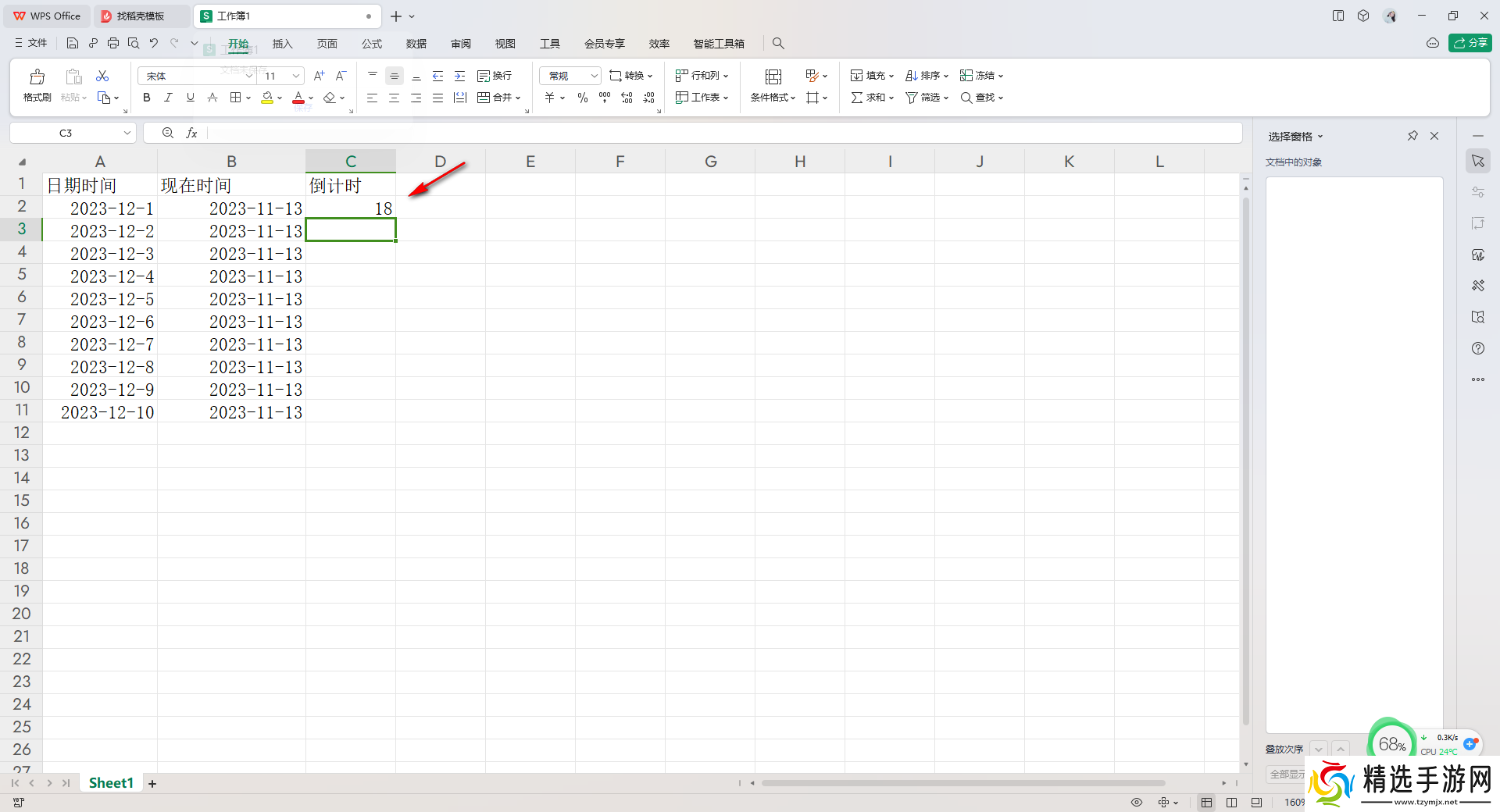Click the print icon in quick toolbar
The image size is (1500, 812).
113,44
